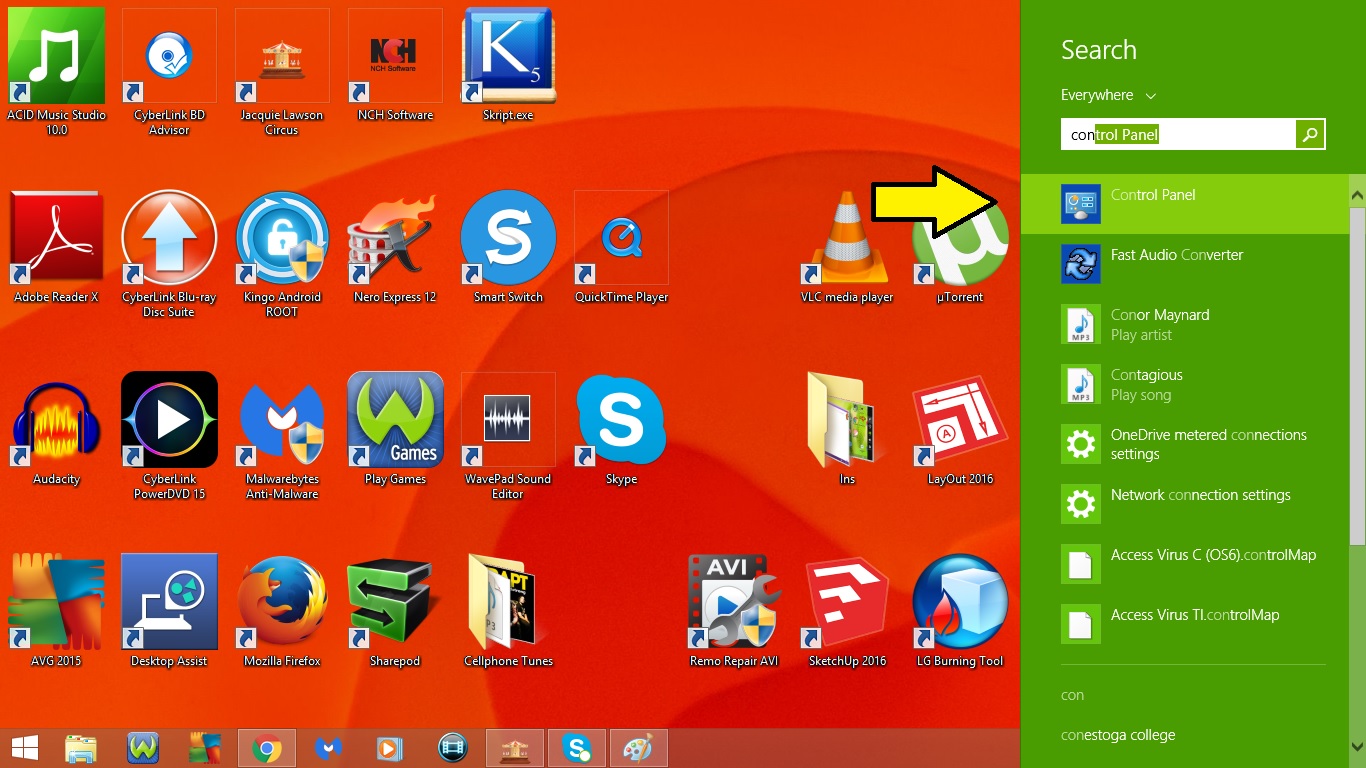Launch Audacity desktop icon
1366x768 pixels.
coord(56,420)
